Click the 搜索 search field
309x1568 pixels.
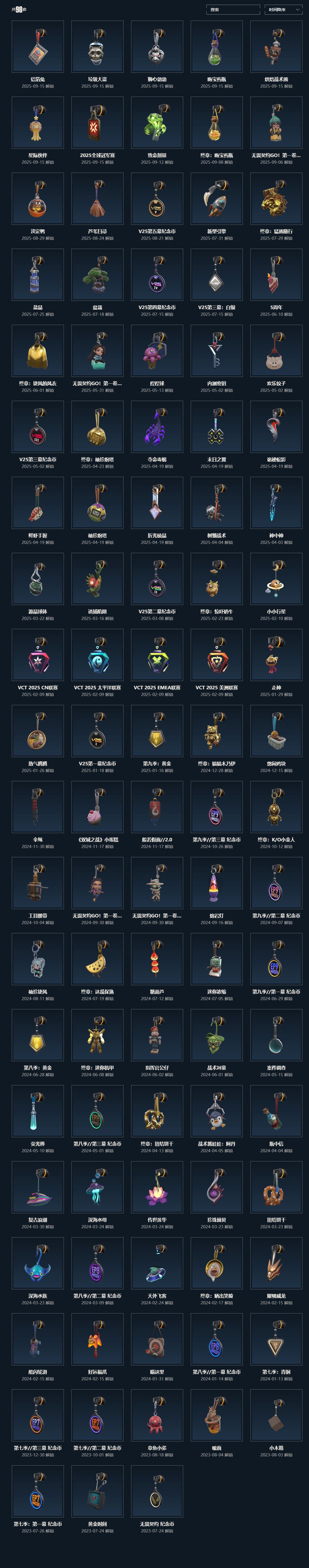click(x=233, y=10)
